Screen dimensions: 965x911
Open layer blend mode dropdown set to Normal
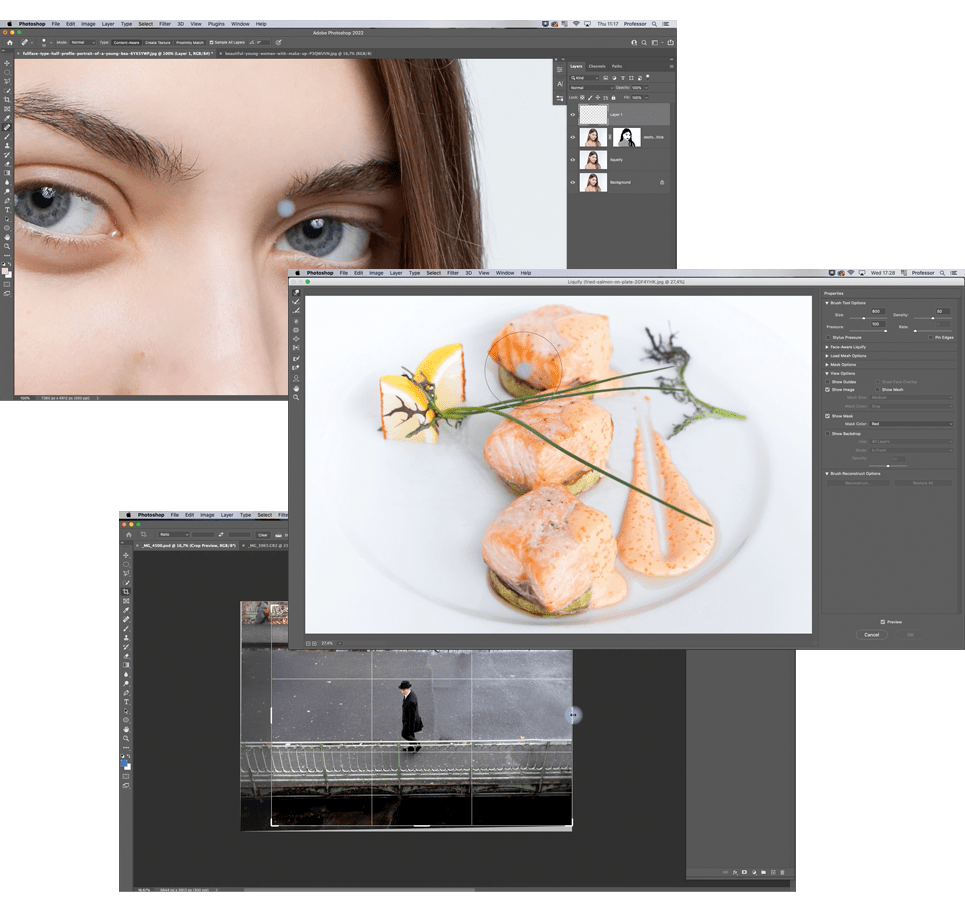coord(591,87)
